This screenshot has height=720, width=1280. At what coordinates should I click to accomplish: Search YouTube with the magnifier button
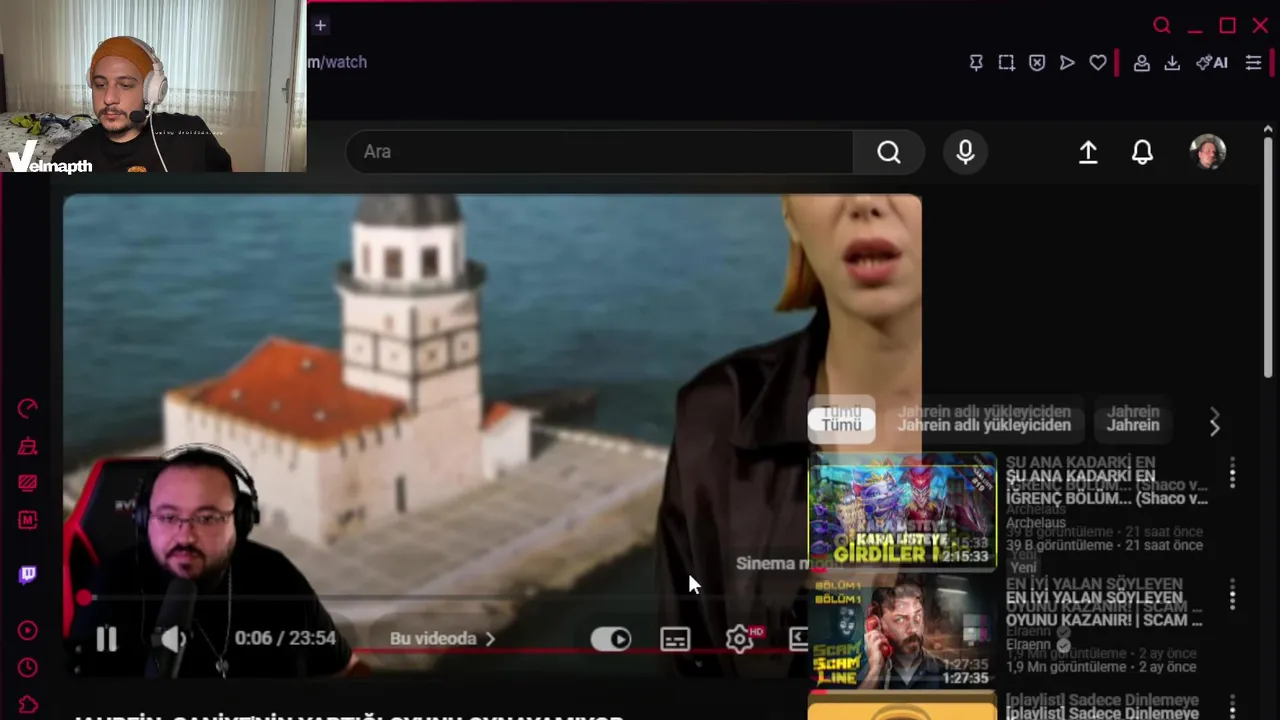tap(889, 152)
